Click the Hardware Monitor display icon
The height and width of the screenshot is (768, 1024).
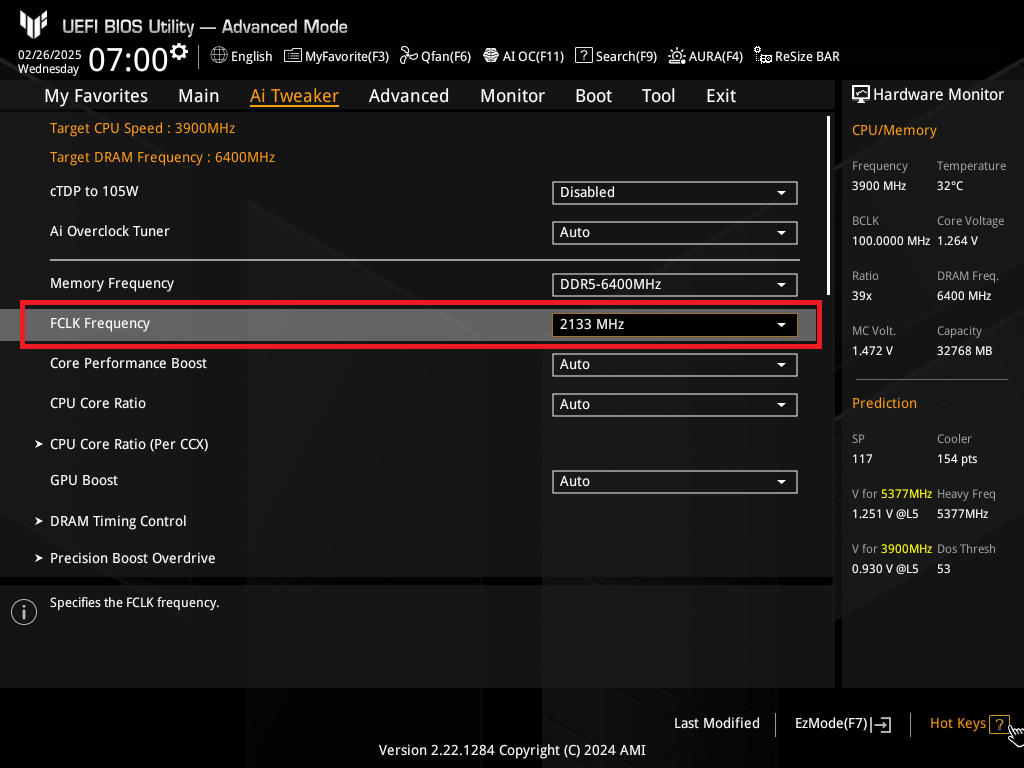[x=861, y=95]
